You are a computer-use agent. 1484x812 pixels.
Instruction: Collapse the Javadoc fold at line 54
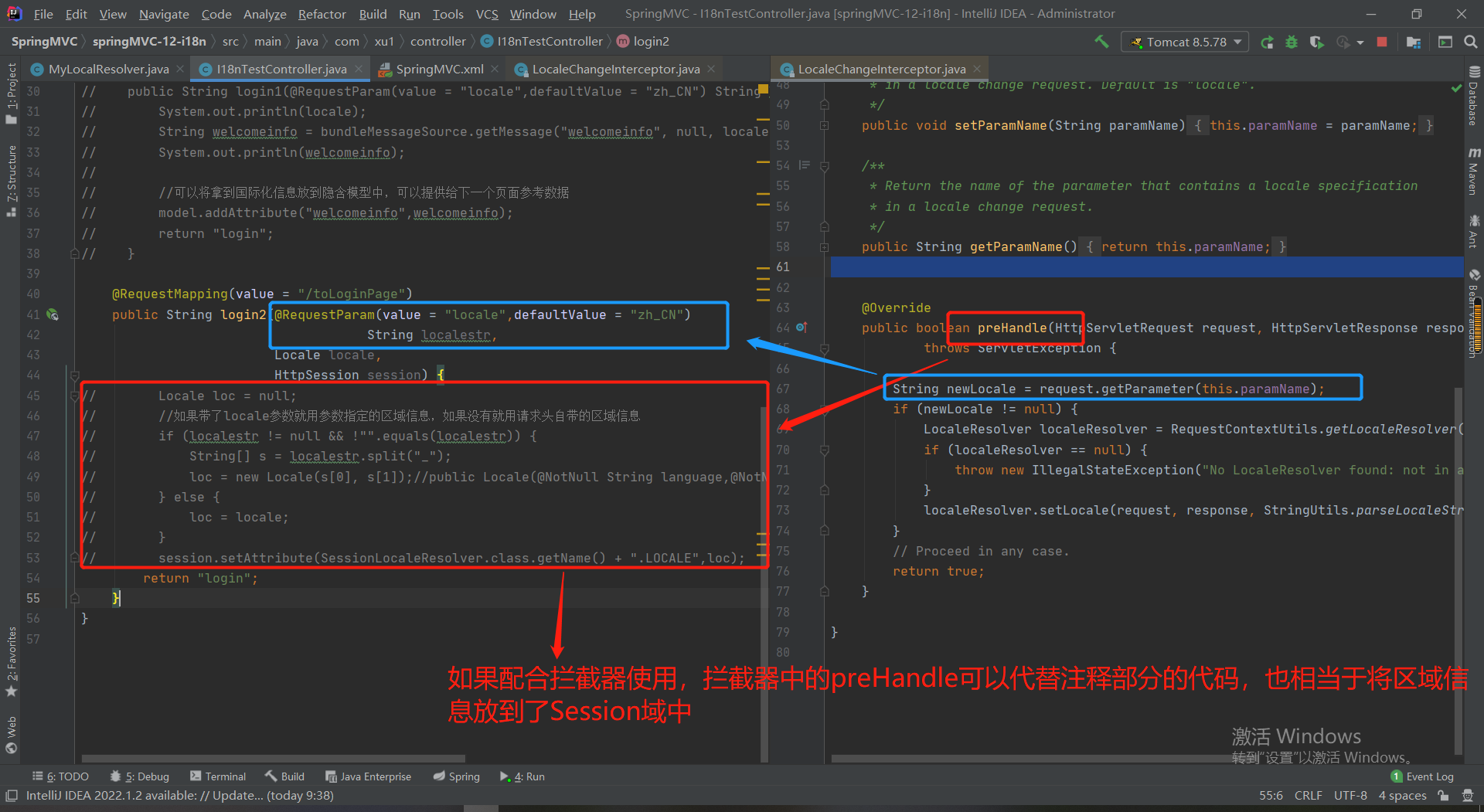(824, 166)
